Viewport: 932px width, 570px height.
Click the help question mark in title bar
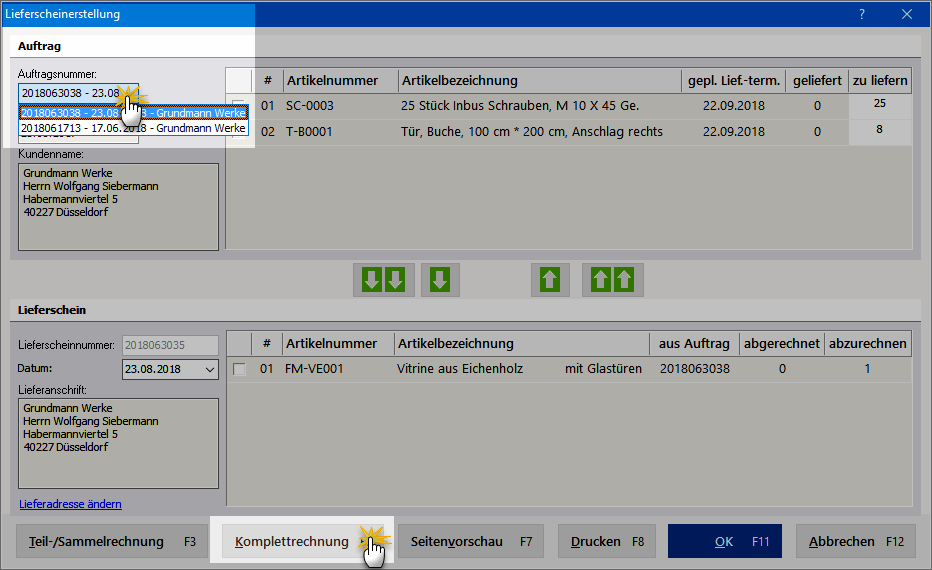coord(862,14)
